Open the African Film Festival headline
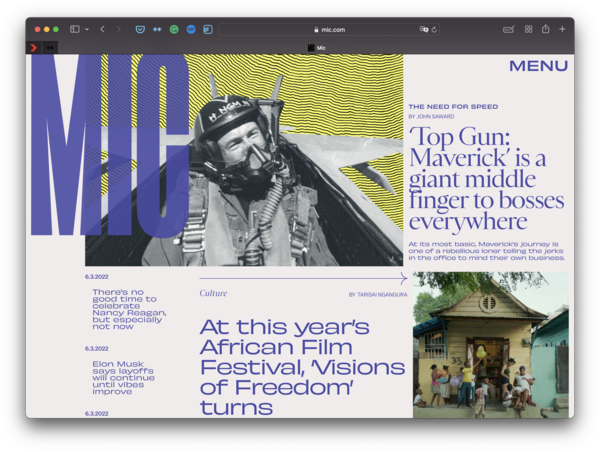Screen dimensions: 600x452 [x=302, y=367]
